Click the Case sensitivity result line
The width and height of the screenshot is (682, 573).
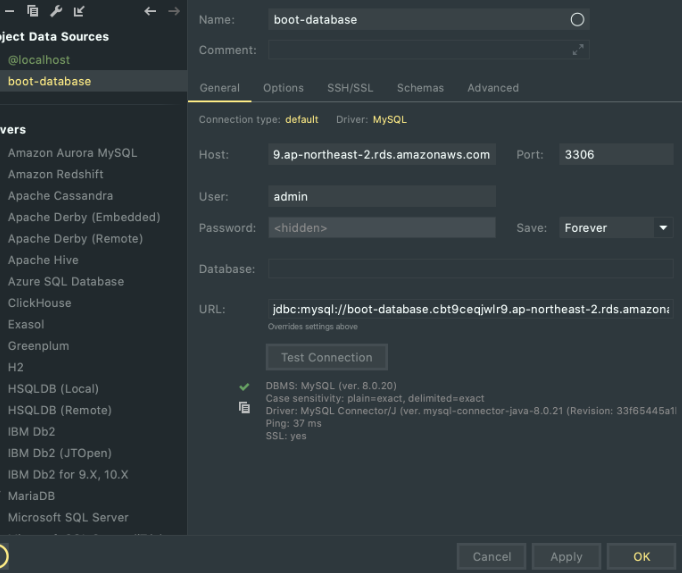pyautogui.click(x=375, y=399)
